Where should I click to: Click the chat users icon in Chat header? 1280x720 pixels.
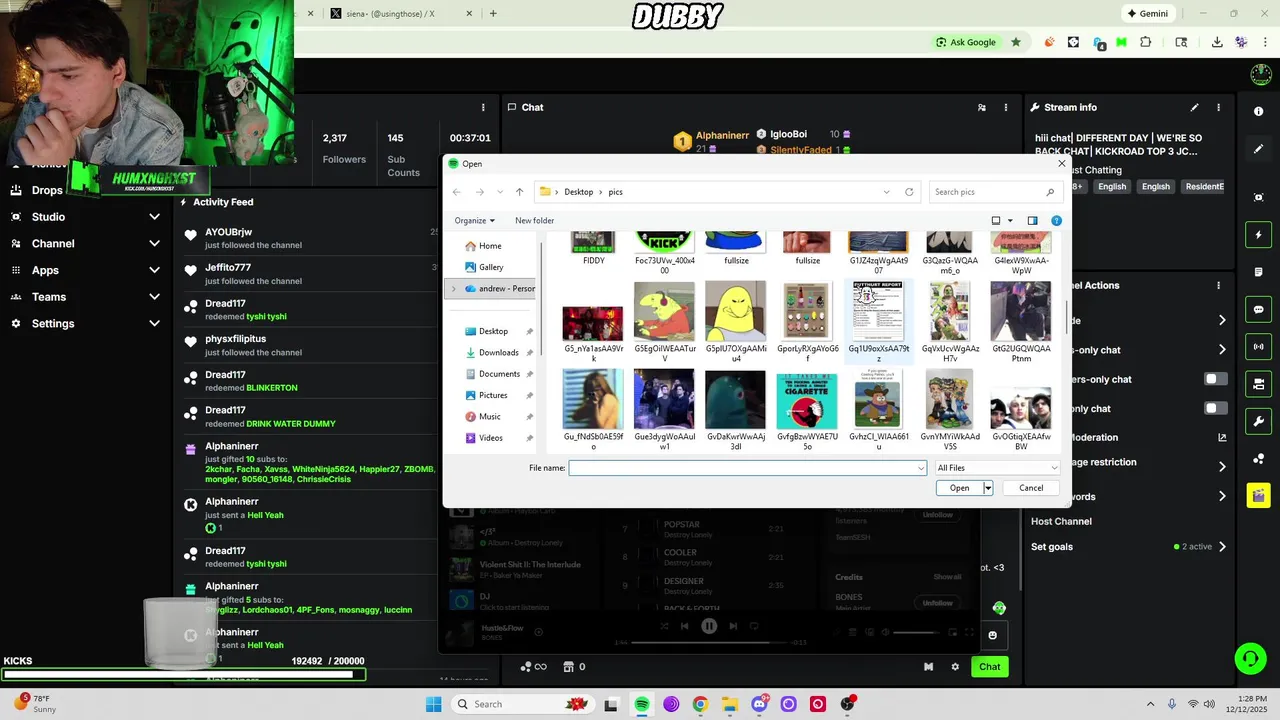click(981, 107)
